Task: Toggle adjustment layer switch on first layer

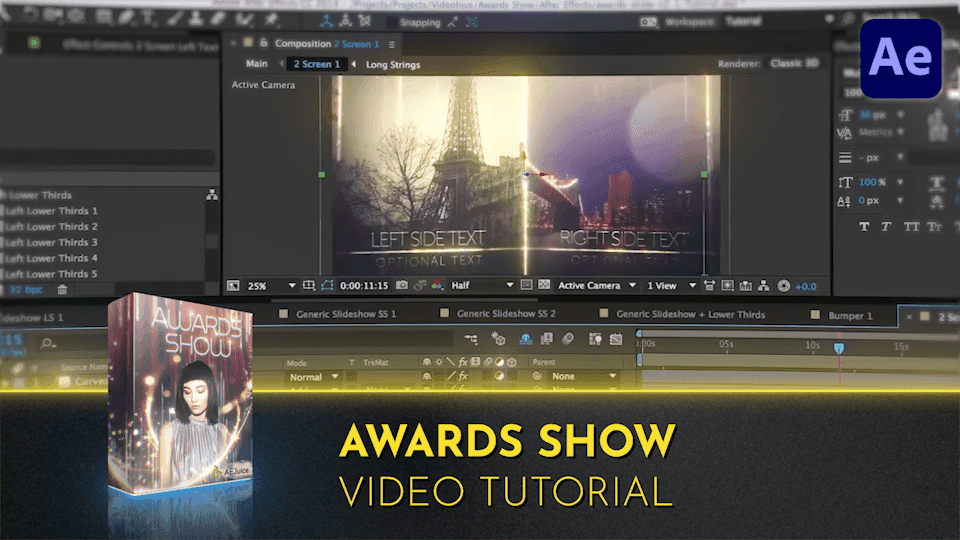Action: click(500, 376)
